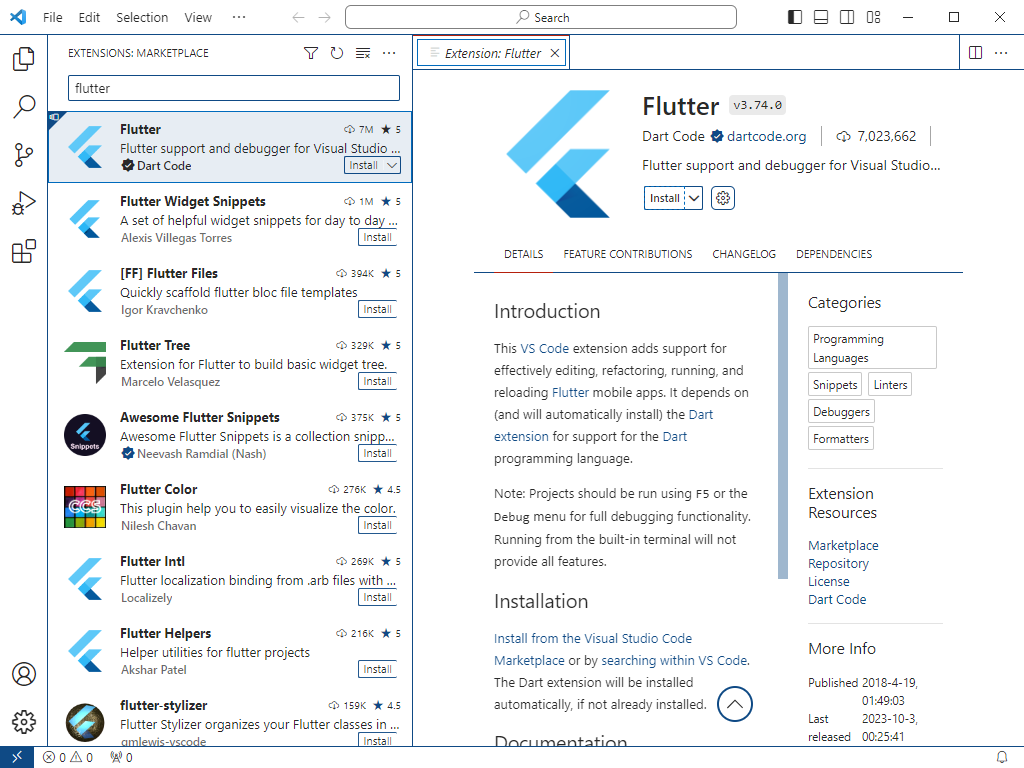Open the Flutter extension manage gear
The height and width of the screenshot is (768, 1024).
723,198
